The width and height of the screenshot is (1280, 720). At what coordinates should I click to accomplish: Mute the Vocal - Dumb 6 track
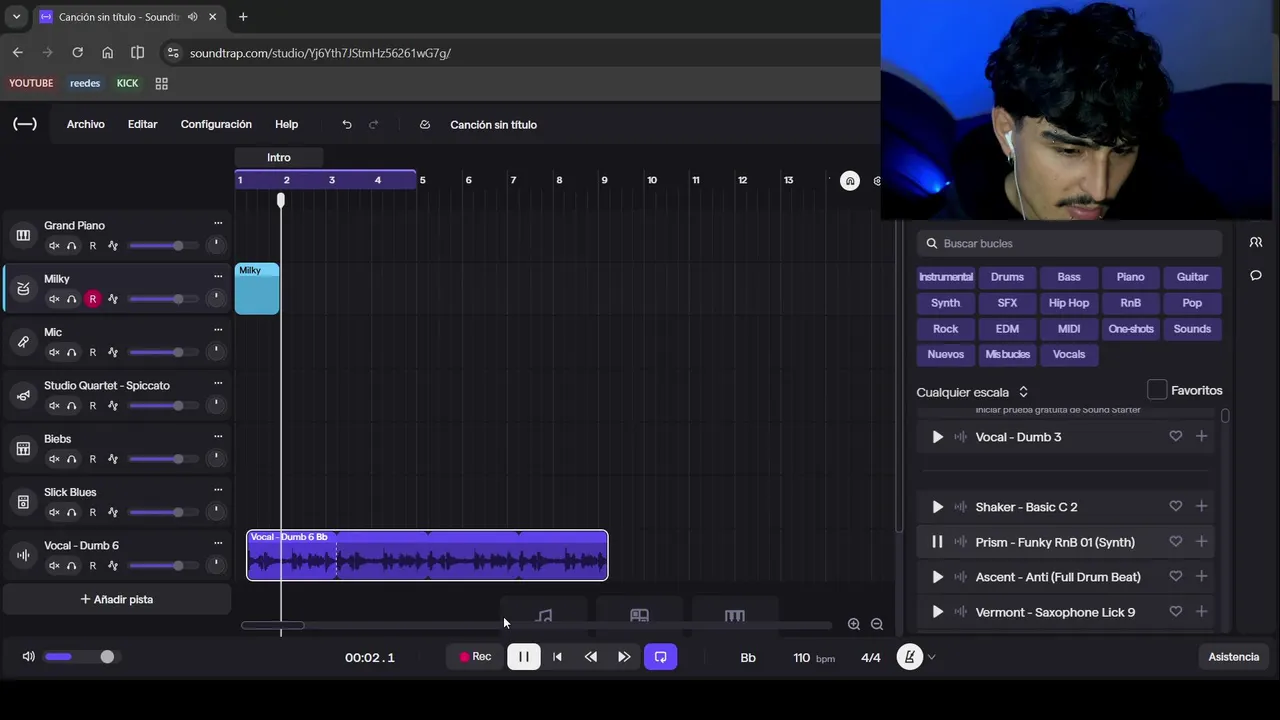click(55, 565)
